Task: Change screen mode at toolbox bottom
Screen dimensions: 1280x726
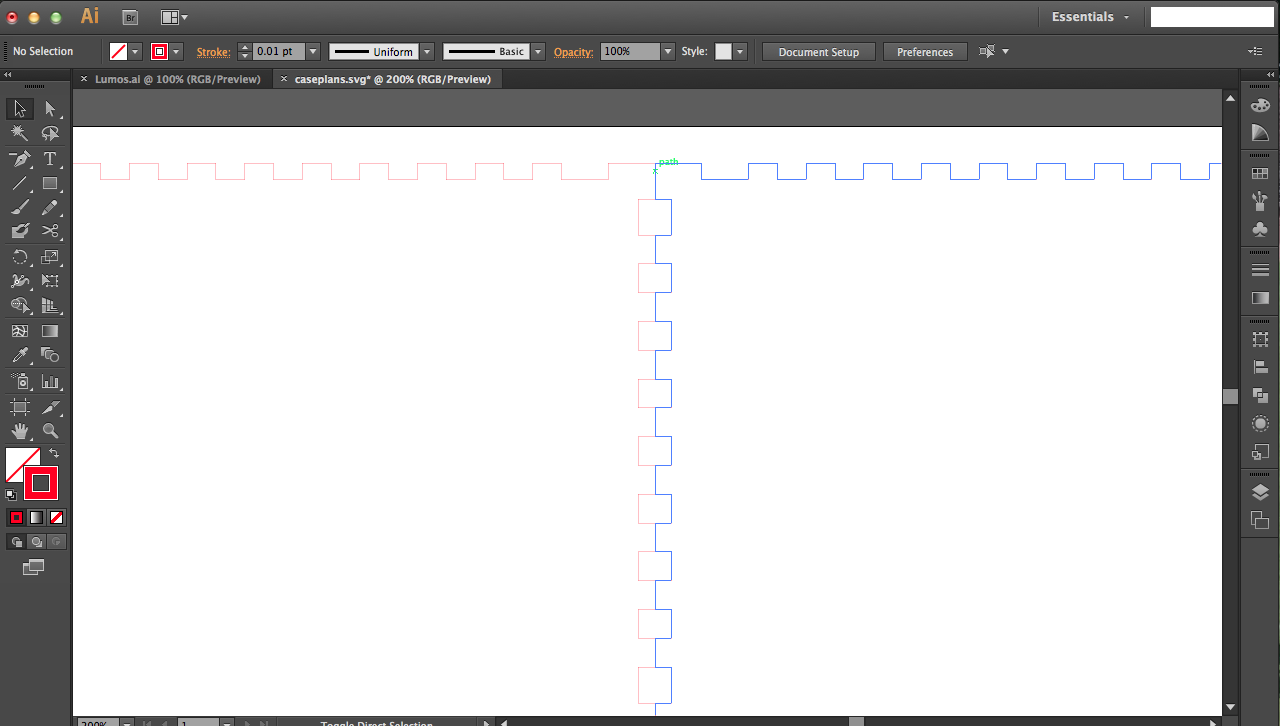Action: 34,567
